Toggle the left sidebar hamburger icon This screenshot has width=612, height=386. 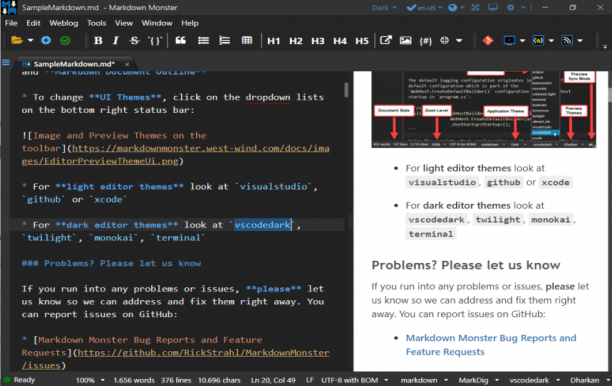pos(6,62)
